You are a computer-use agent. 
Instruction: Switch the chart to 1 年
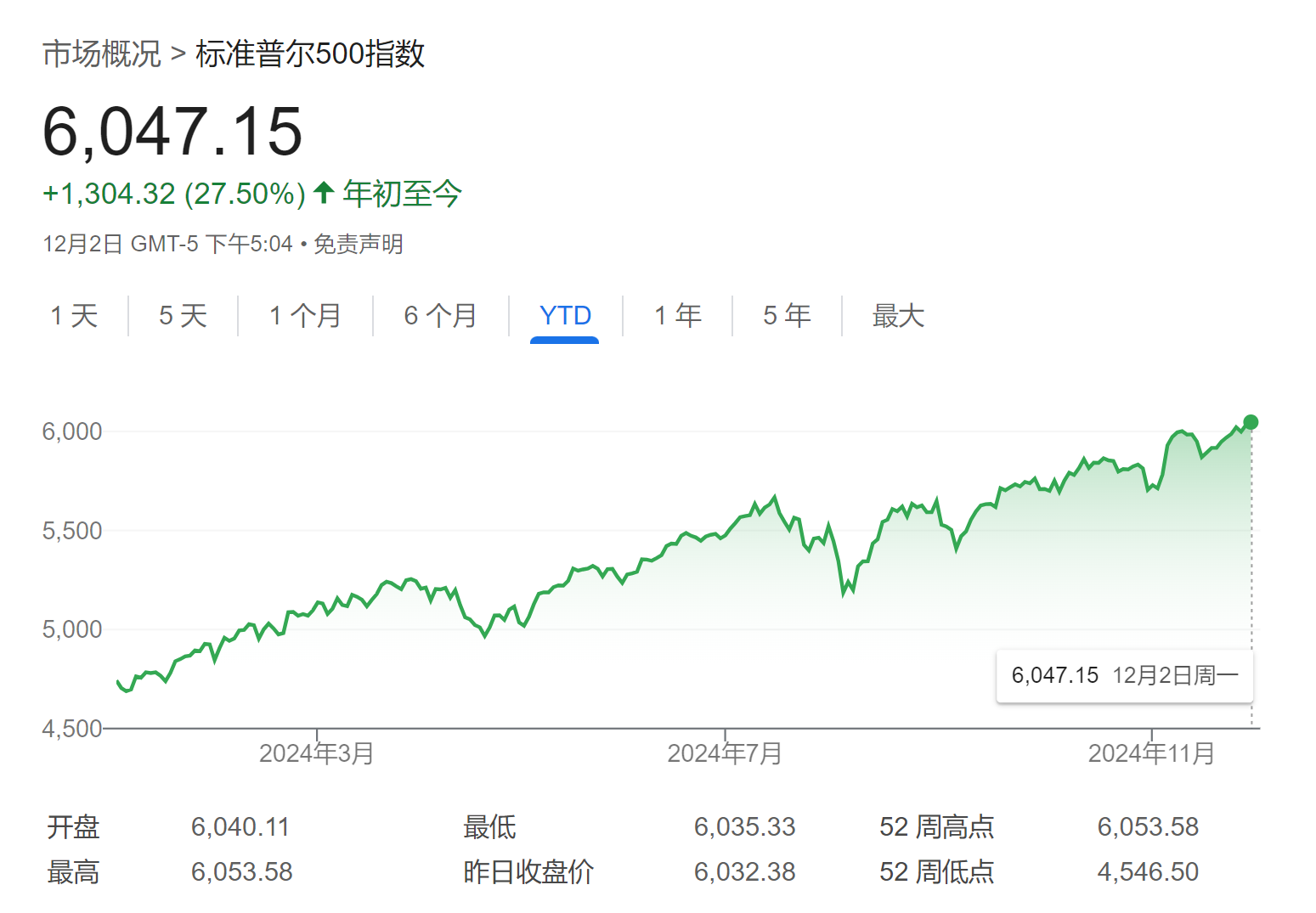pos(677,316)
